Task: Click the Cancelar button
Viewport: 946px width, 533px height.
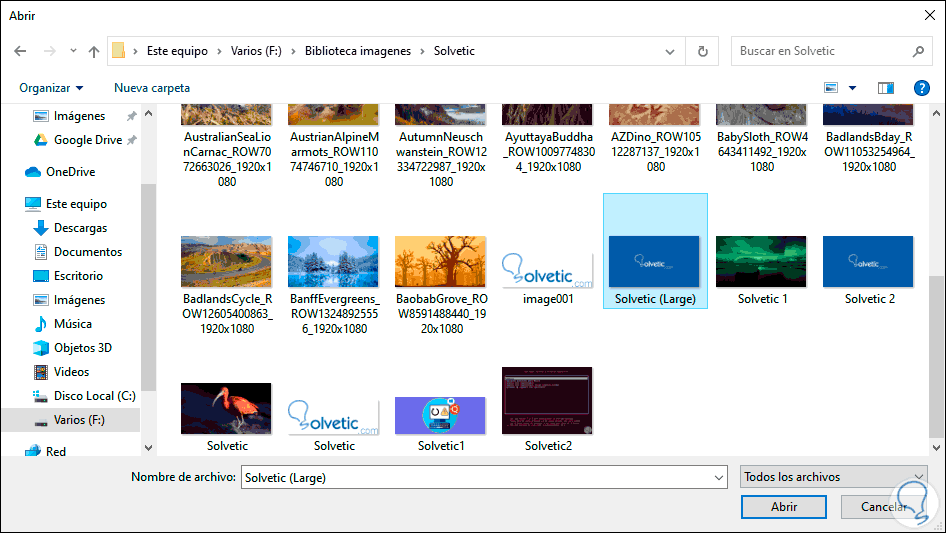Action: tap(883, 507)
